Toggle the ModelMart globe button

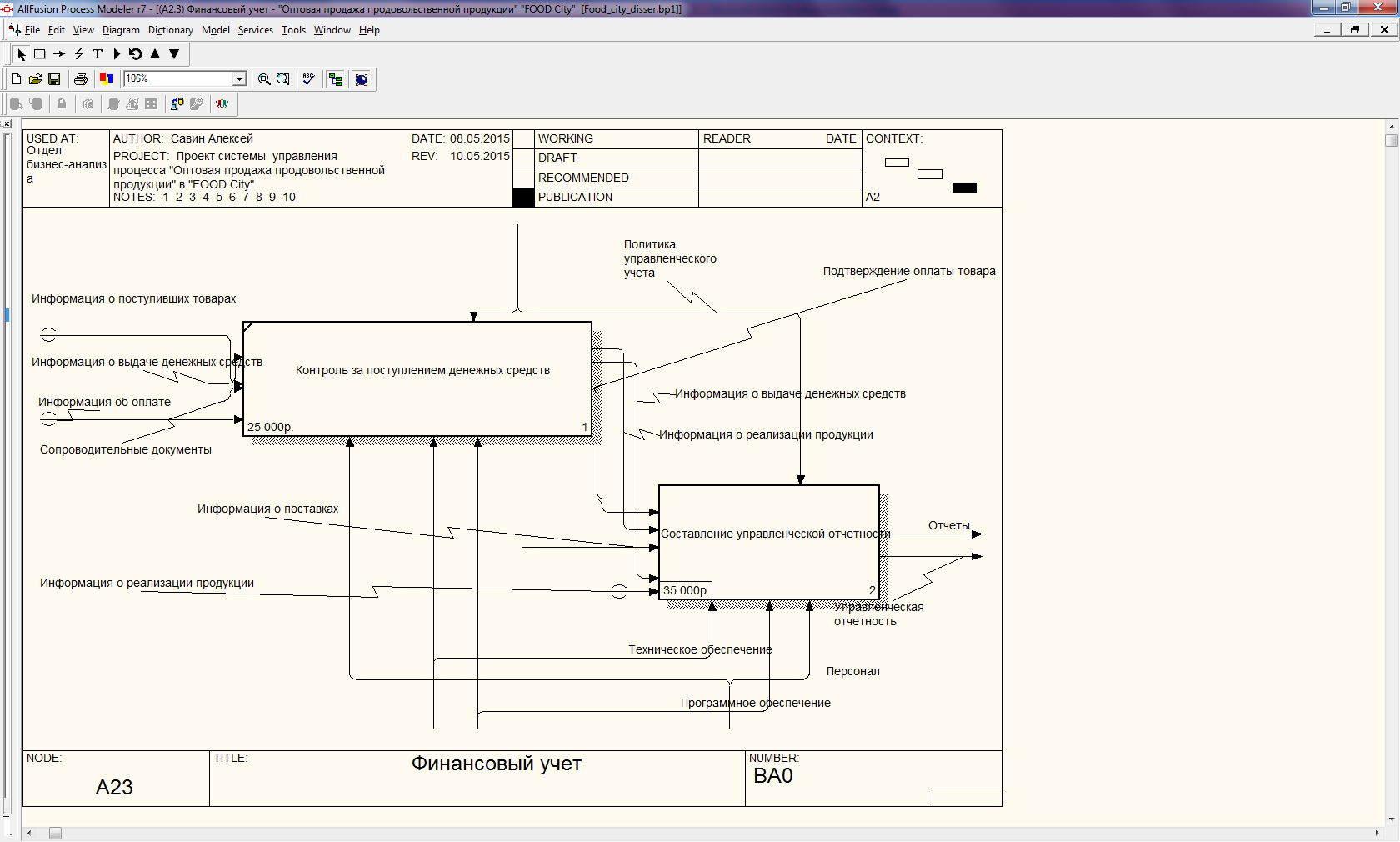tap(362, 79)
